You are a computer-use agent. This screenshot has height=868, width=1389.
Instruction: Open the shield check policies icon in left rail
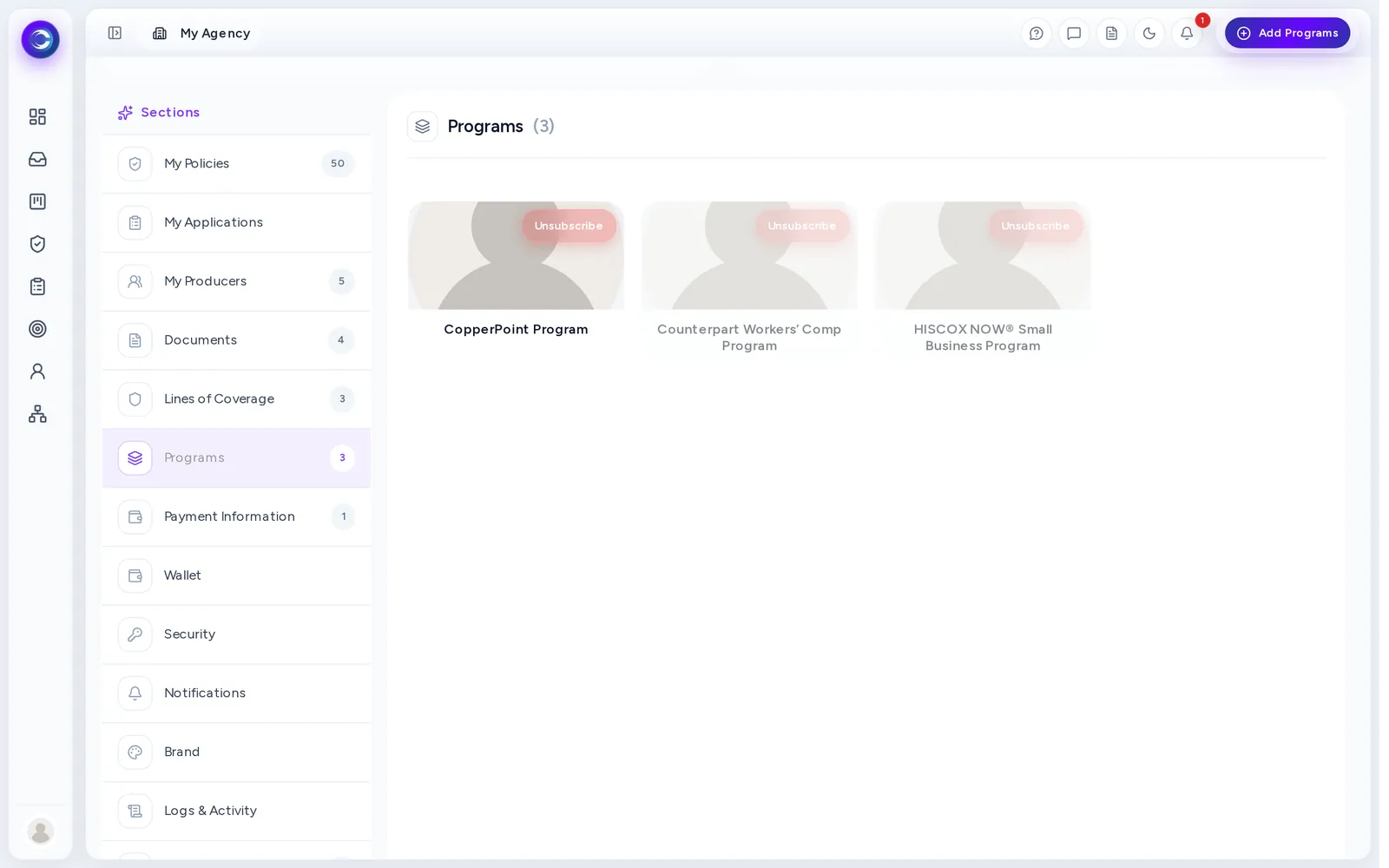pos(37,244)
